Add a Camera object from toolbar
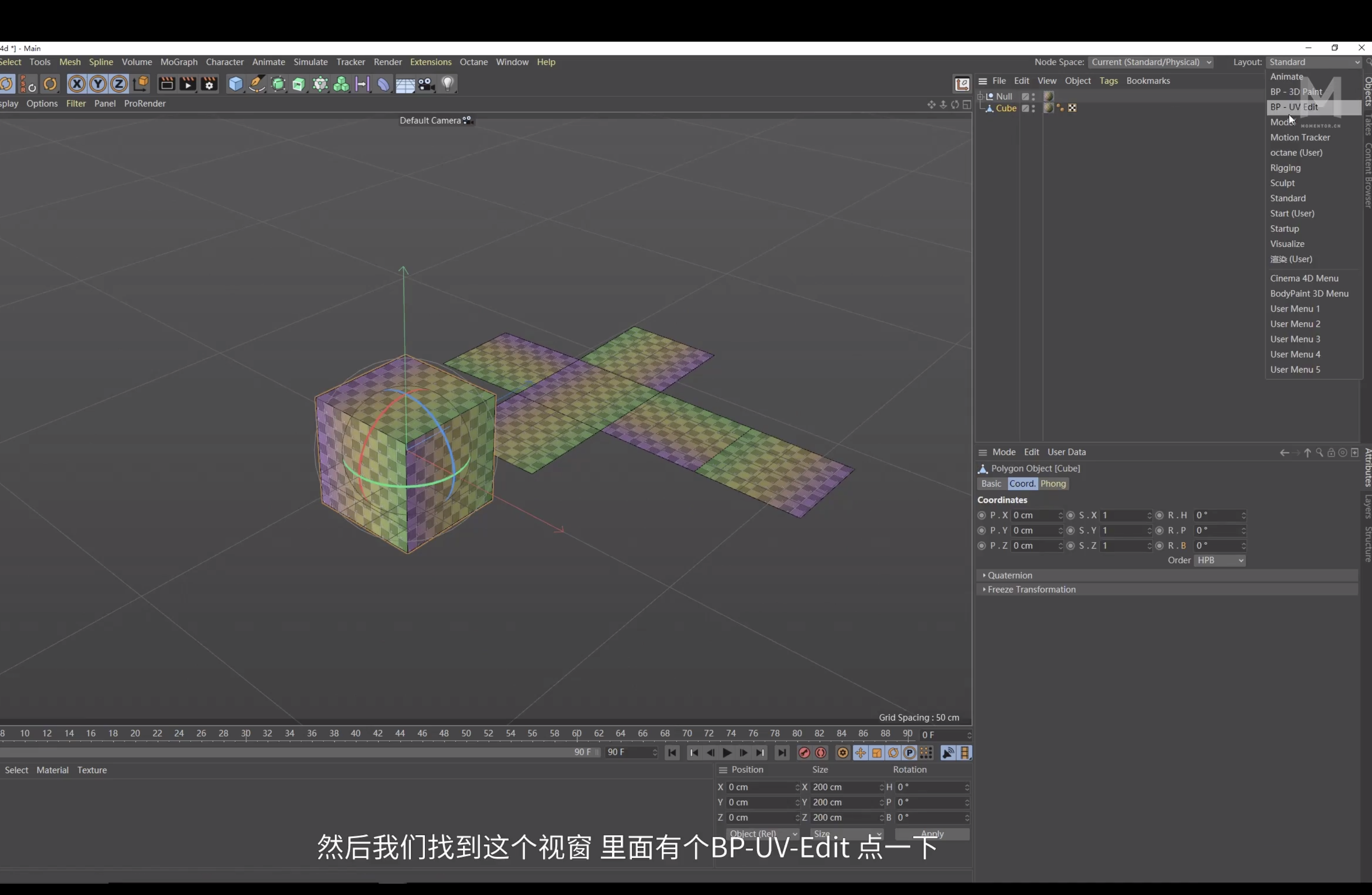 click(427, 84)
